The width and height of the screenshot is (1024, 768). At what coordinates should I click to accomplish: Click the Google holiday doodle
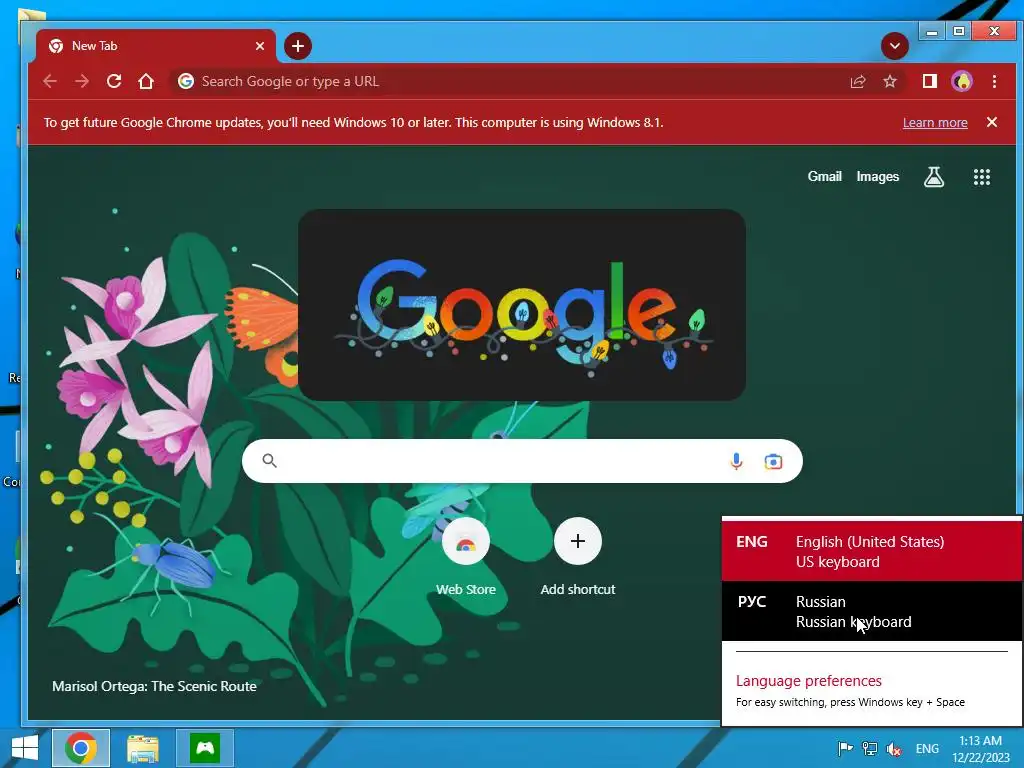[x=522, y=304]
